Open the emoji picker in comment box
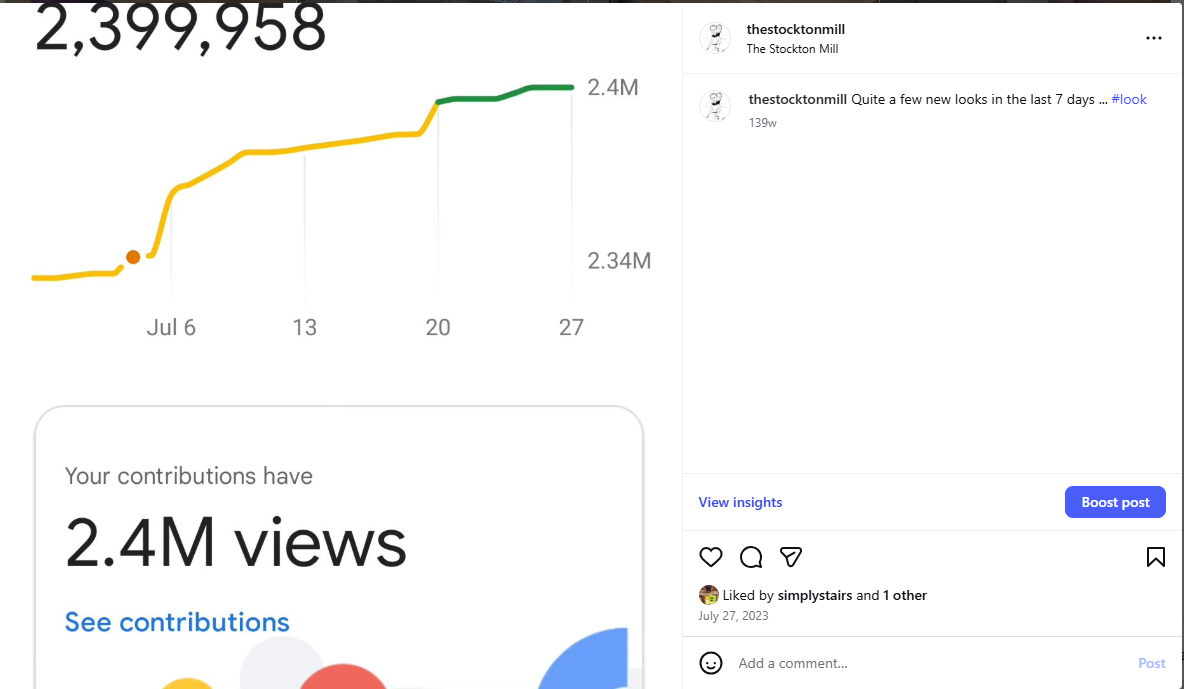Viewport: 1184px width, 689px height. click(x=711, y=663)
